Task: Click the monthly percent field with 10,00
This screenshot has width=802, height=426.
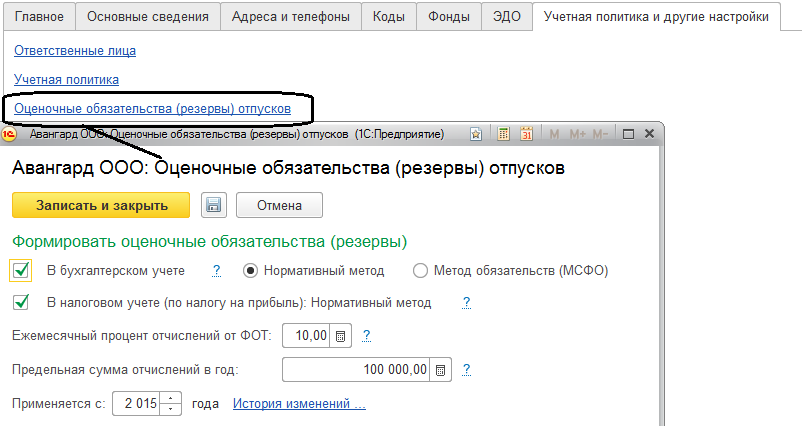Action: coord(306,335)
